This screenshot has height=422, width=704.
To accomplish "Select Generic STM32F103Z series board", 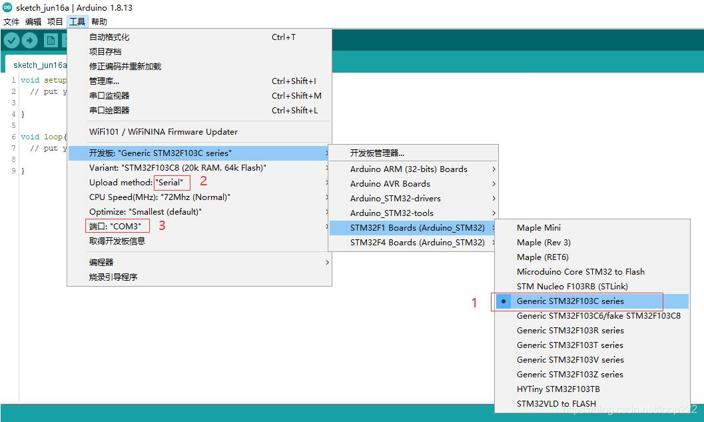I will point(592,374).
